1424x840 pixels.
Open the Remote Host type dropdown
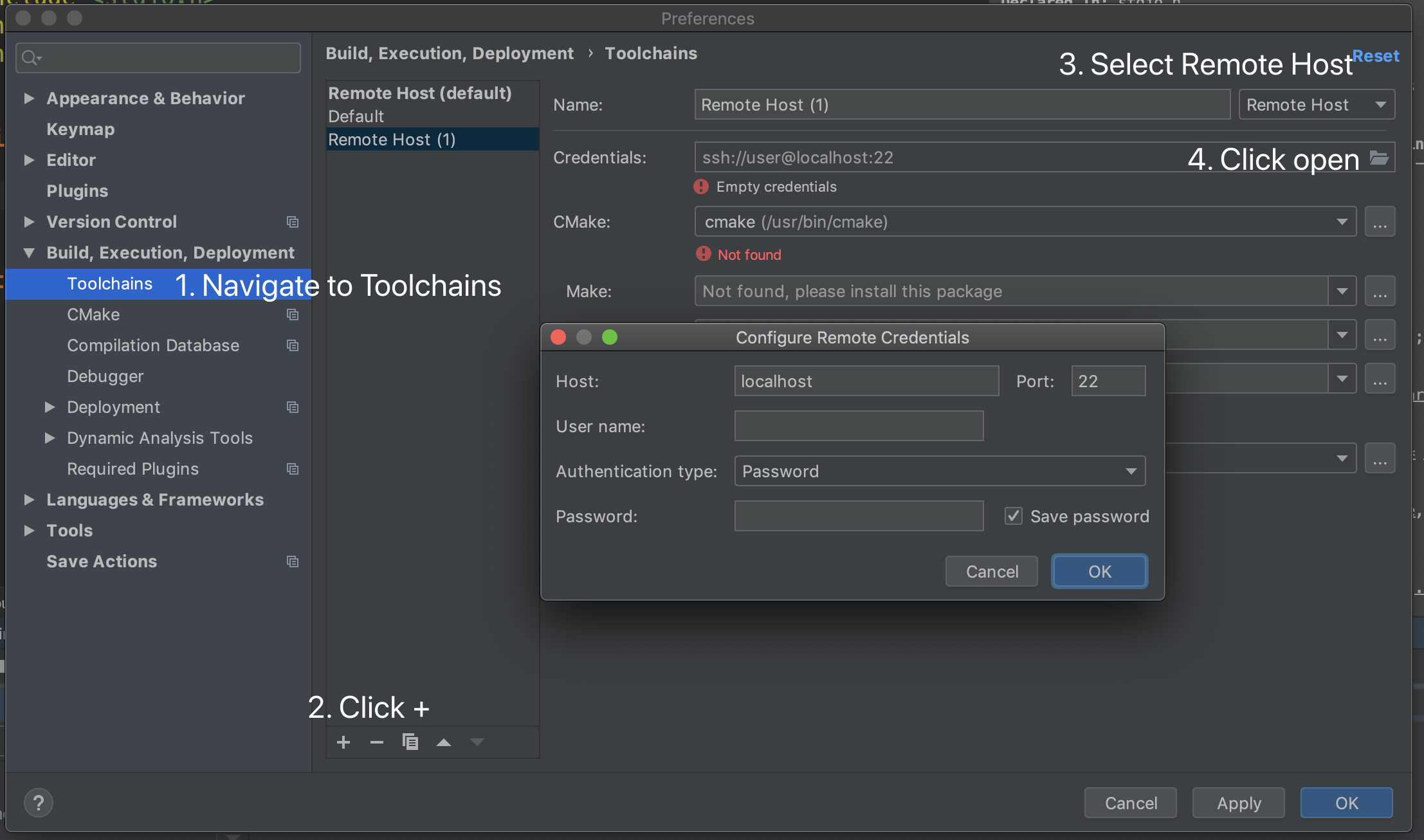1316,104
